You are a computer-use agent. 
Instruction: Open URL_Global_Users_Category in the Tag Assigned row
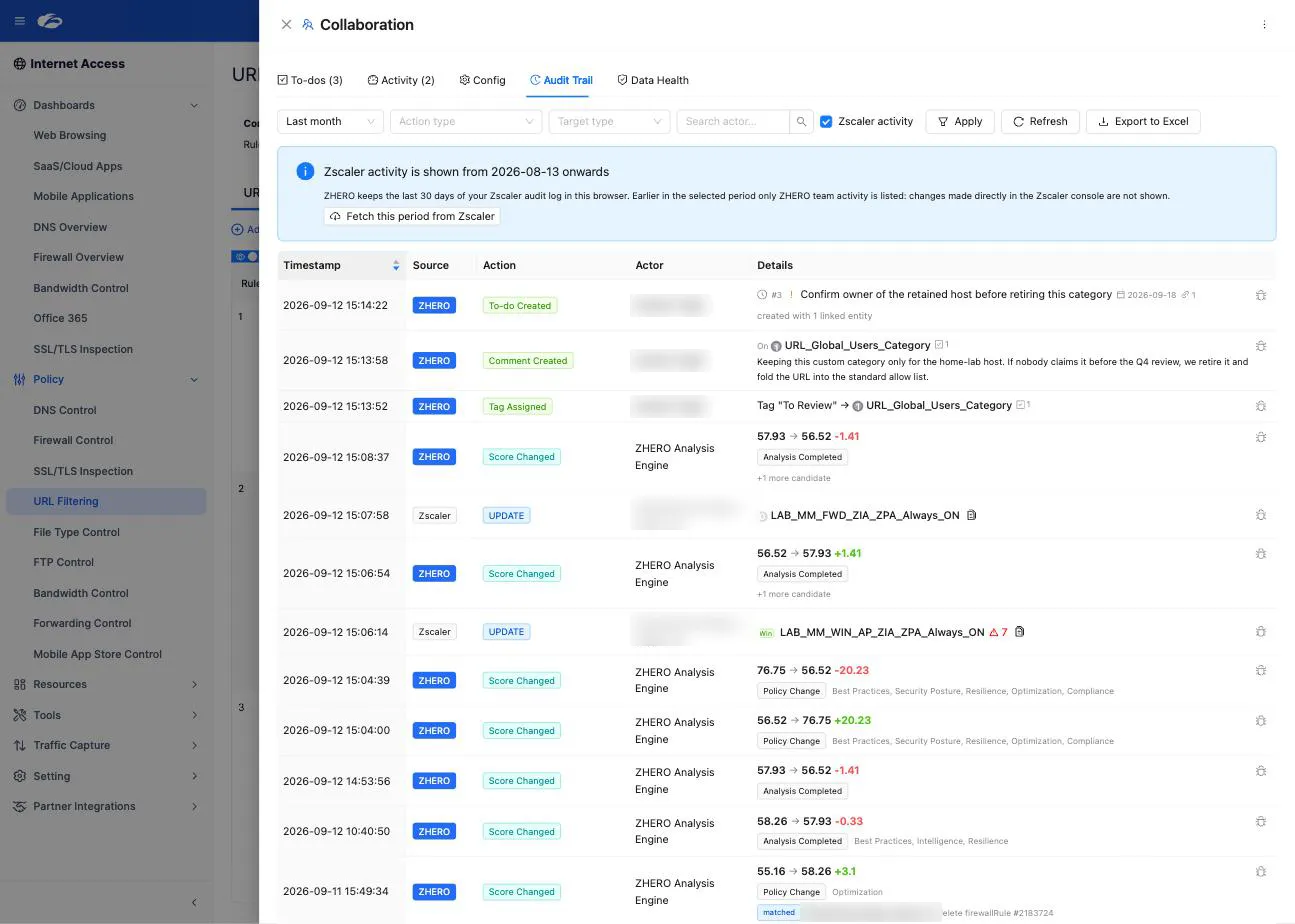[x=939, y=405]
